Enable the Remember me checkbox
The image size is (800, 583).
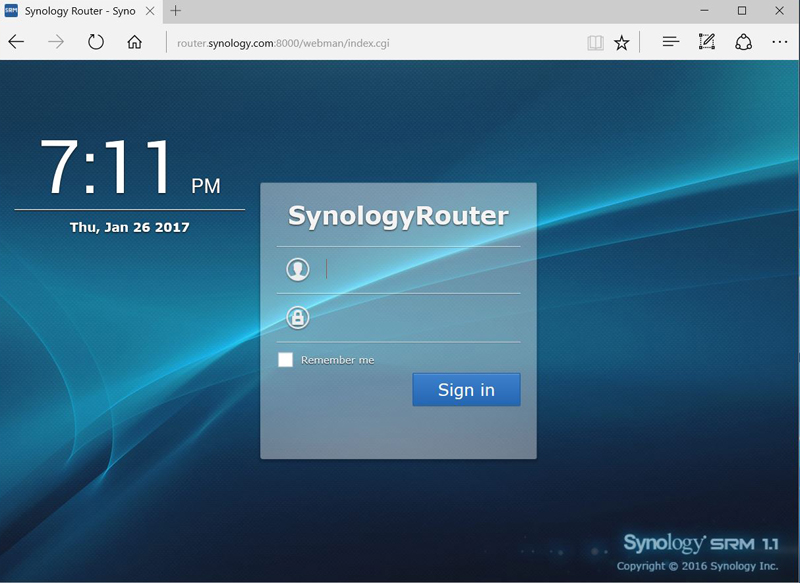click(286, 360)
